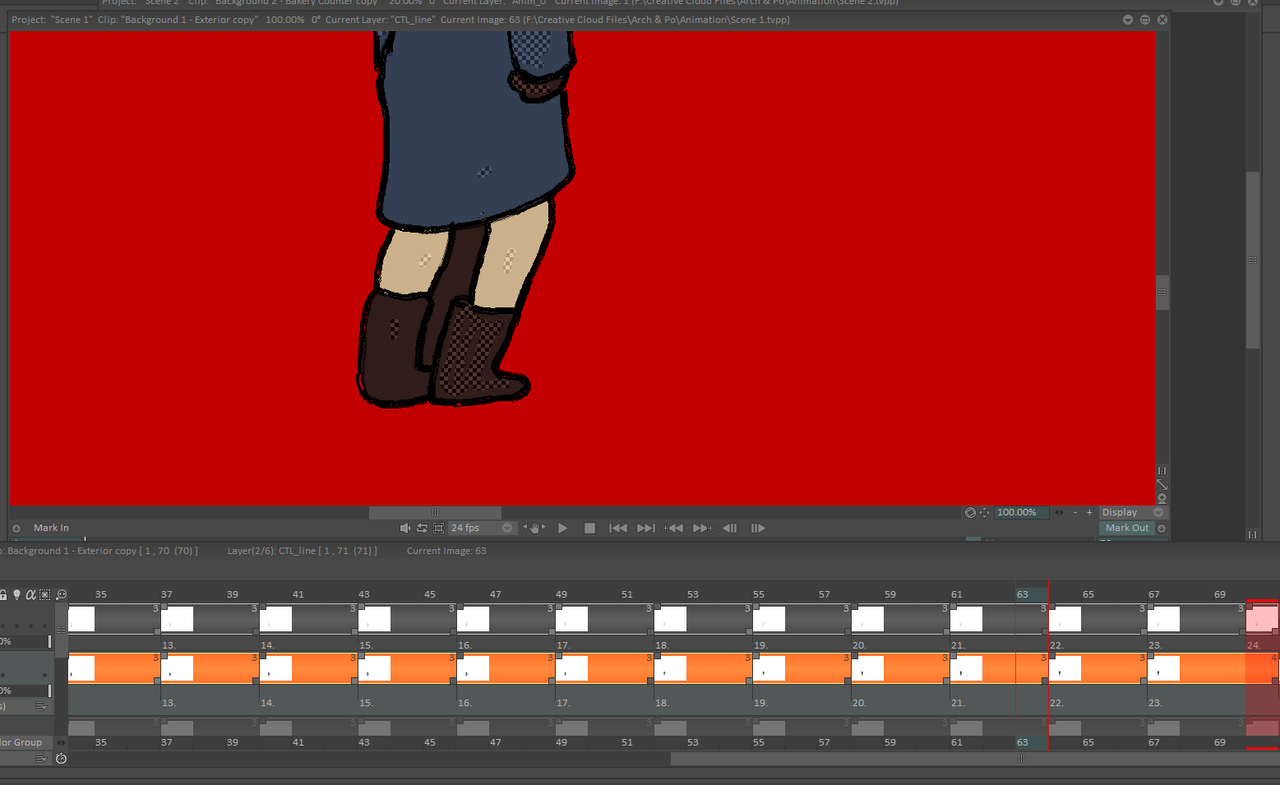This screenshot has width=1280, height=785.
Task: Zoom in with the plus button
Action: [x=1089, y=512]
